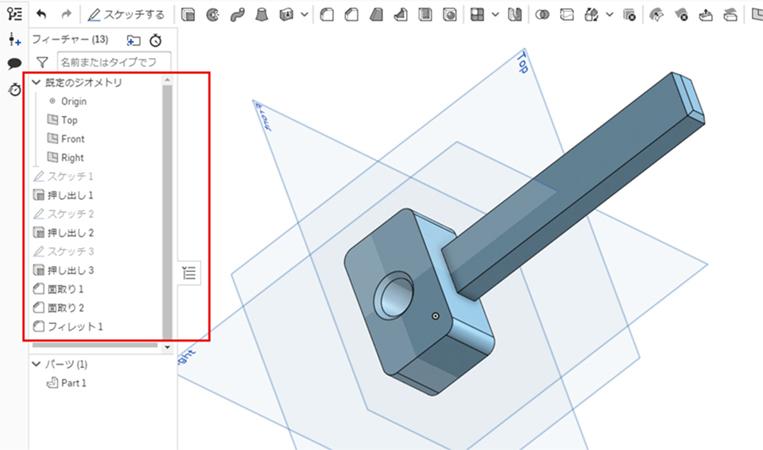This screenshot has width=763, height=450.
Task: Click the feature name filter search field
Action: pyautogui.click(x=111, y=63)
